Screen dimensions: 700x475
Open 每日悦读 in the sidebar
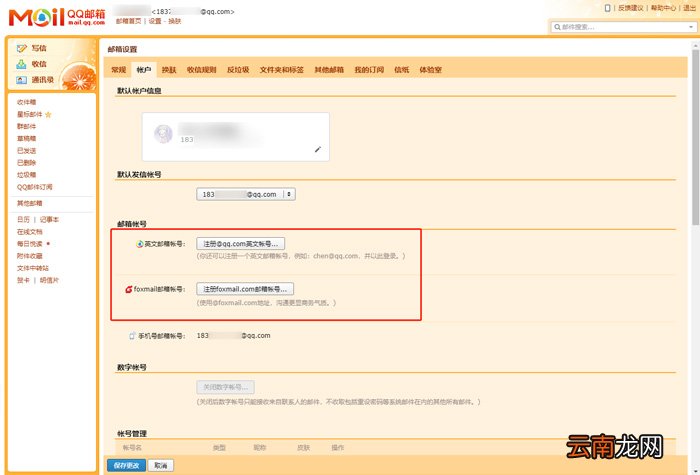click(29, 244)
